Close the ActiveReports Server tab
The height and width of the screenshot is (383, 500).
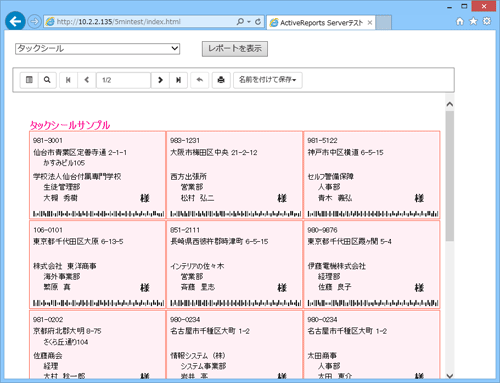pyautogui.click(x=370, y=23)
